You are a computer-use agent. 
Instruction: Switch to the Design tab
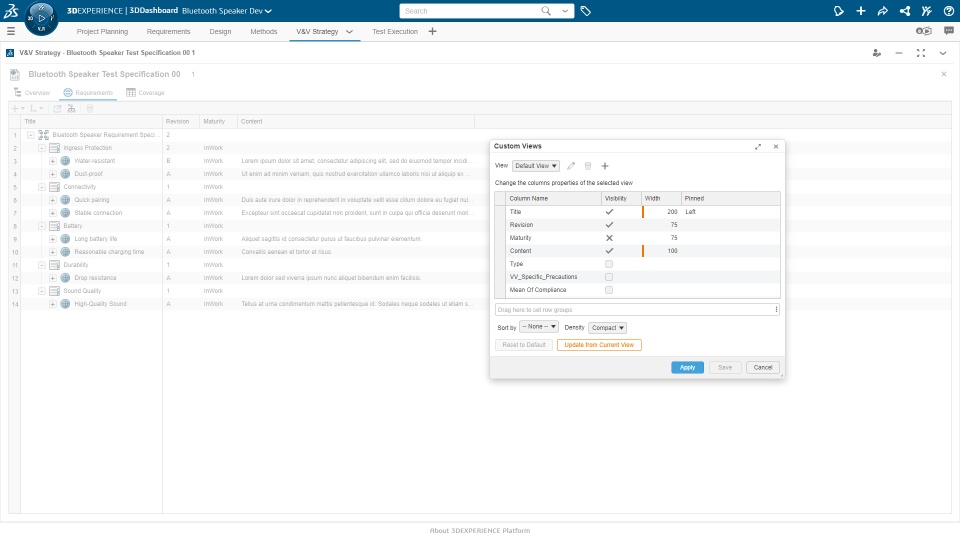pos(220,31)
